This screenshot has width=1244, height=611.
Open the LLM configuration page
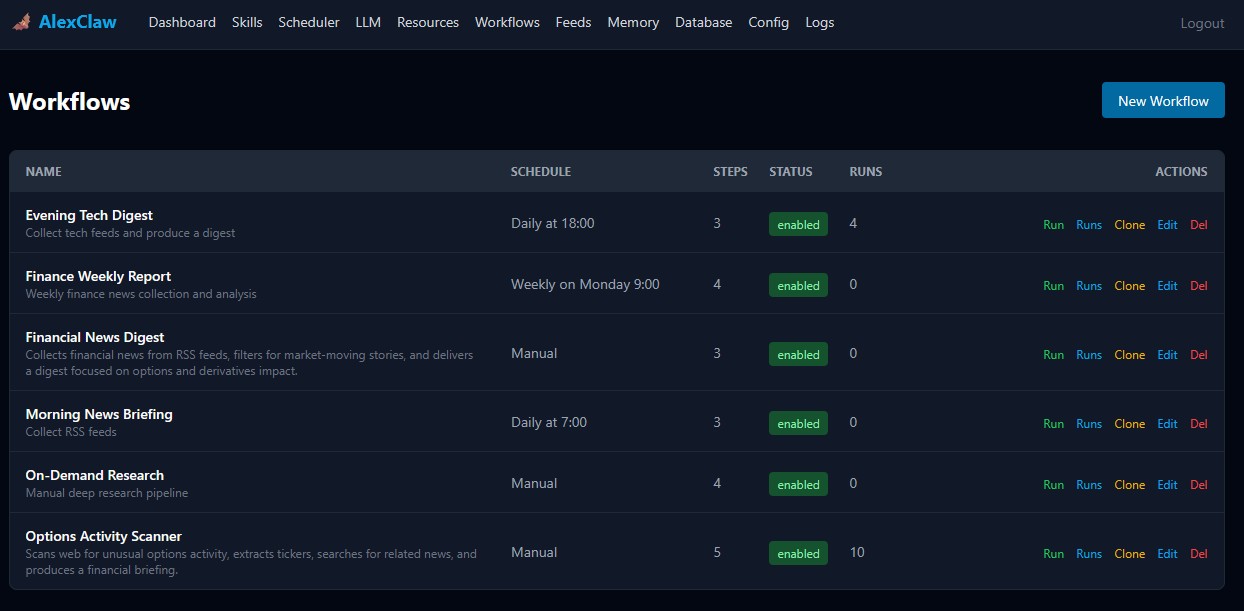[367, 22]
